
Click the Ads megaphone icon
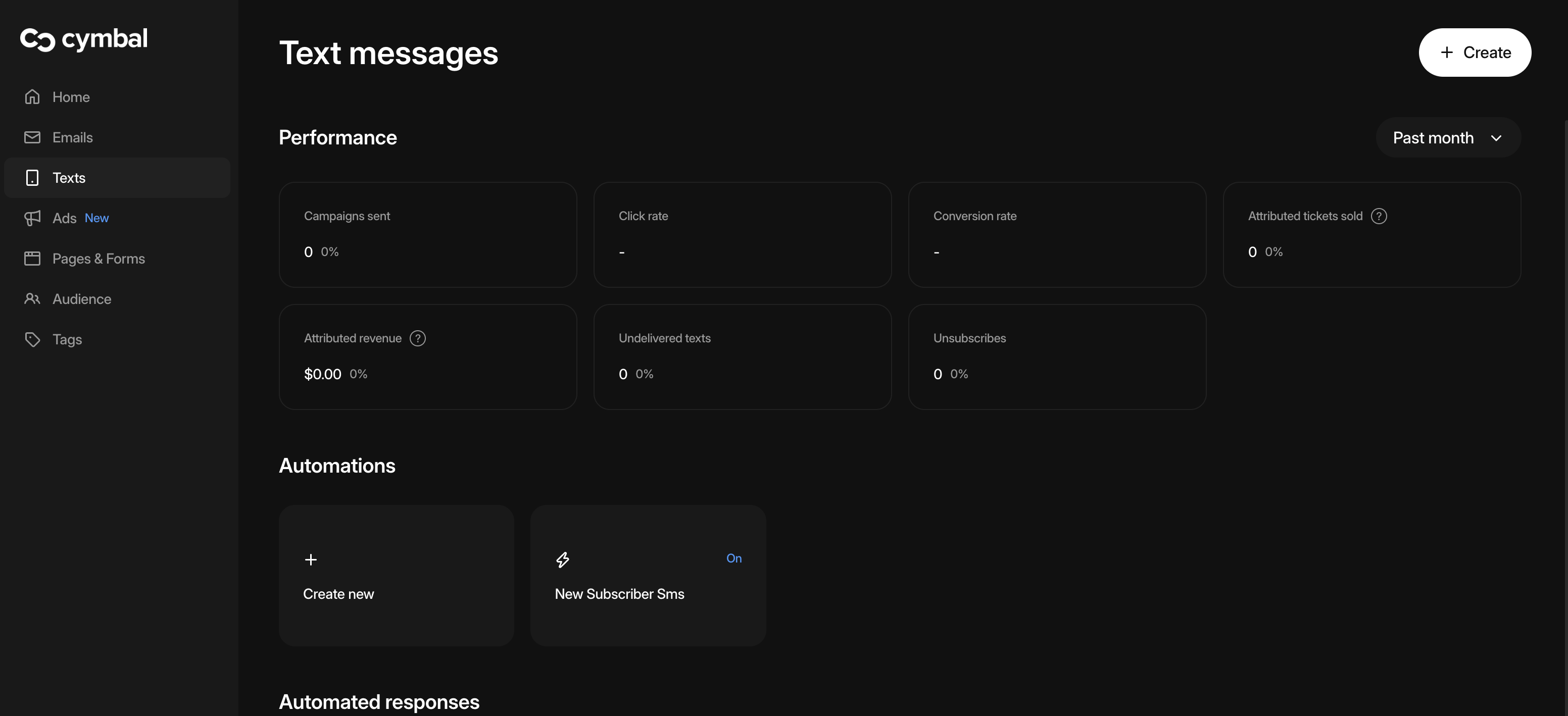coord(32,218)
